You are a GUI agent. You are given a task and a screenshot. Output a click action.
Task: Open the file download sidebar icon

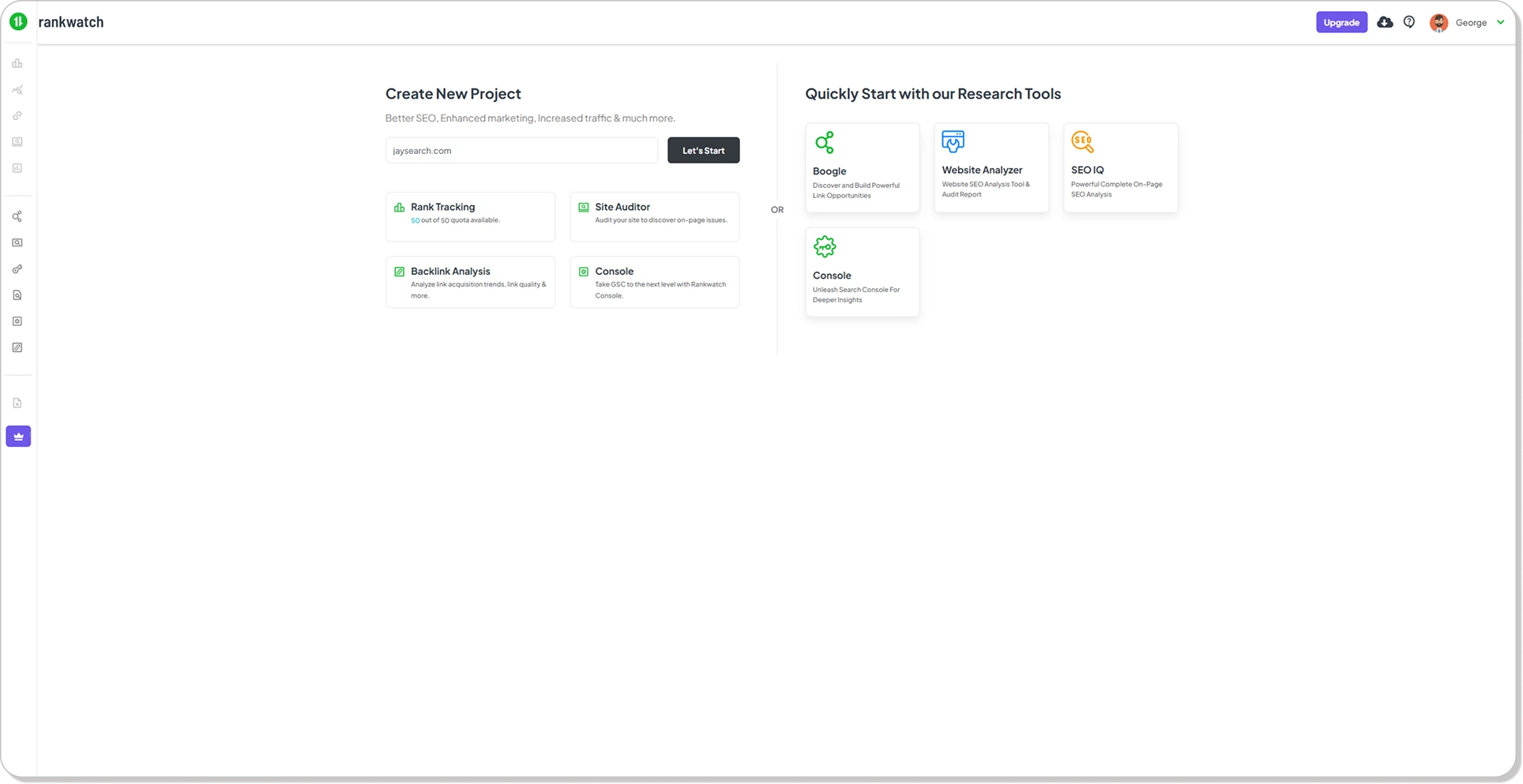[17, 403]
